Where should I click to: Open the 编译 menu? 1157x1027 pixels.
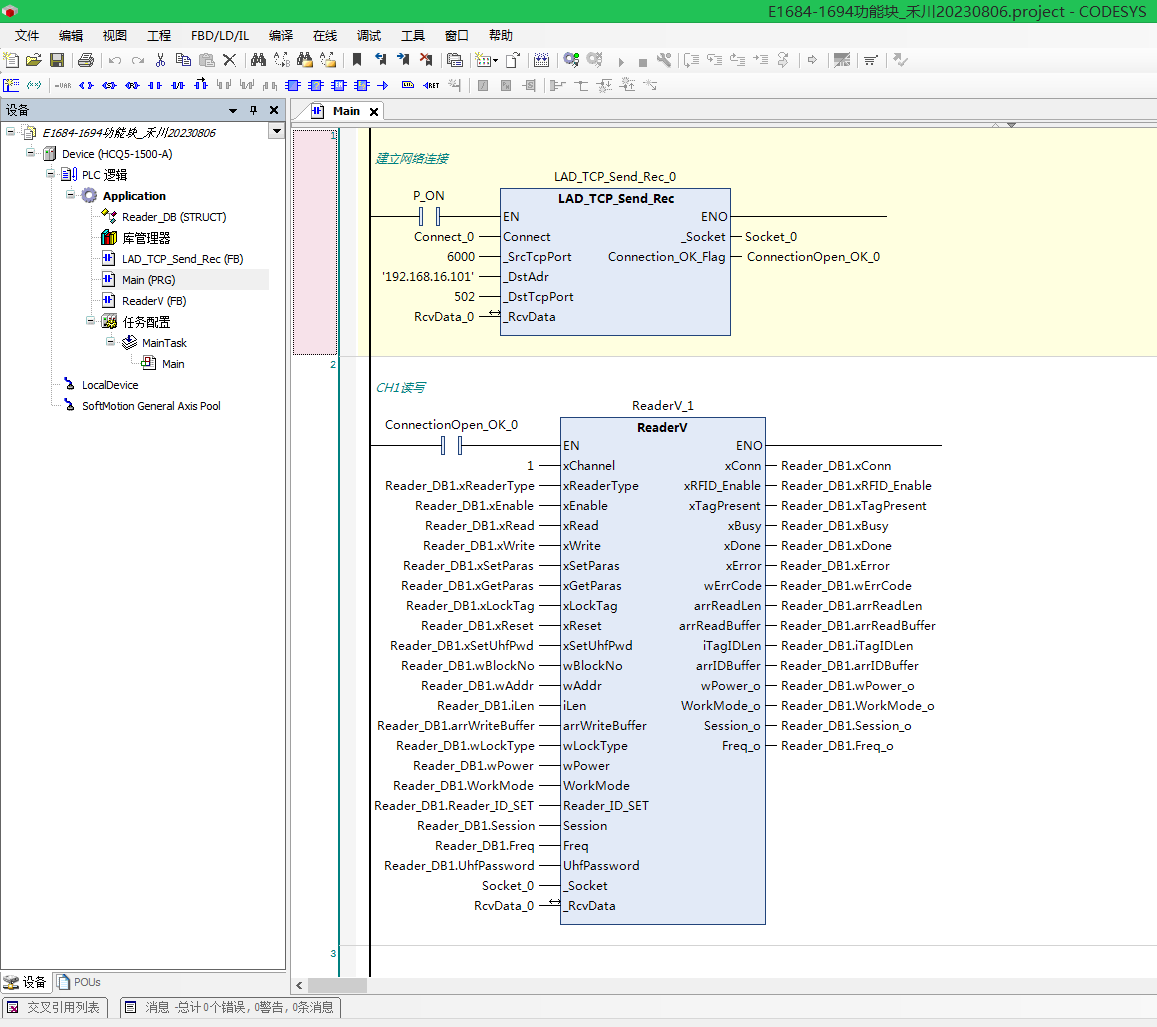(281, 35)
